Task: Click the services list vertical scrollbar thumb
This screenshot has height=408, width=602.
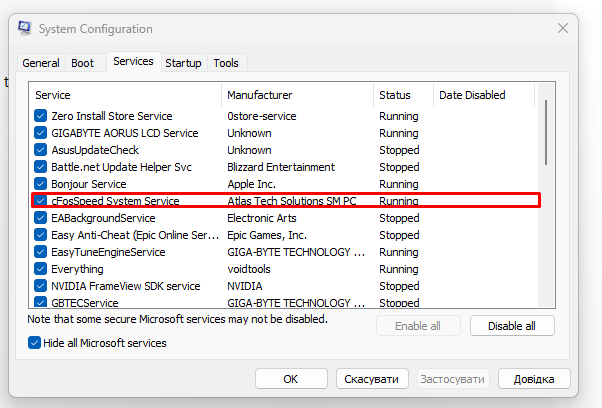Action: tap(546, 133)
